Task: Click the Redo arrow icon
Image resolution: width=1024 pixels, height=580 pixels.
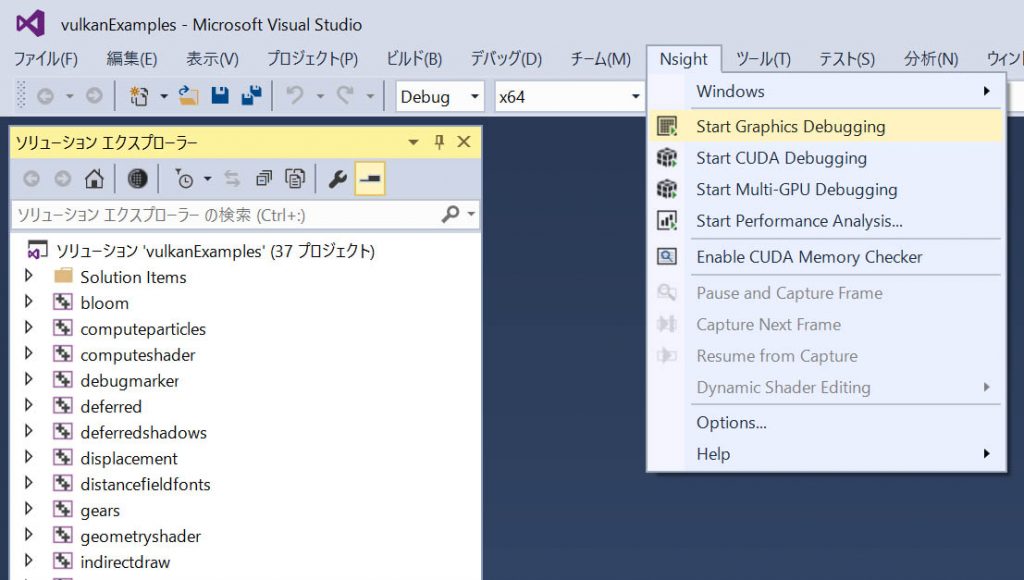Action: tap(345, 96)
